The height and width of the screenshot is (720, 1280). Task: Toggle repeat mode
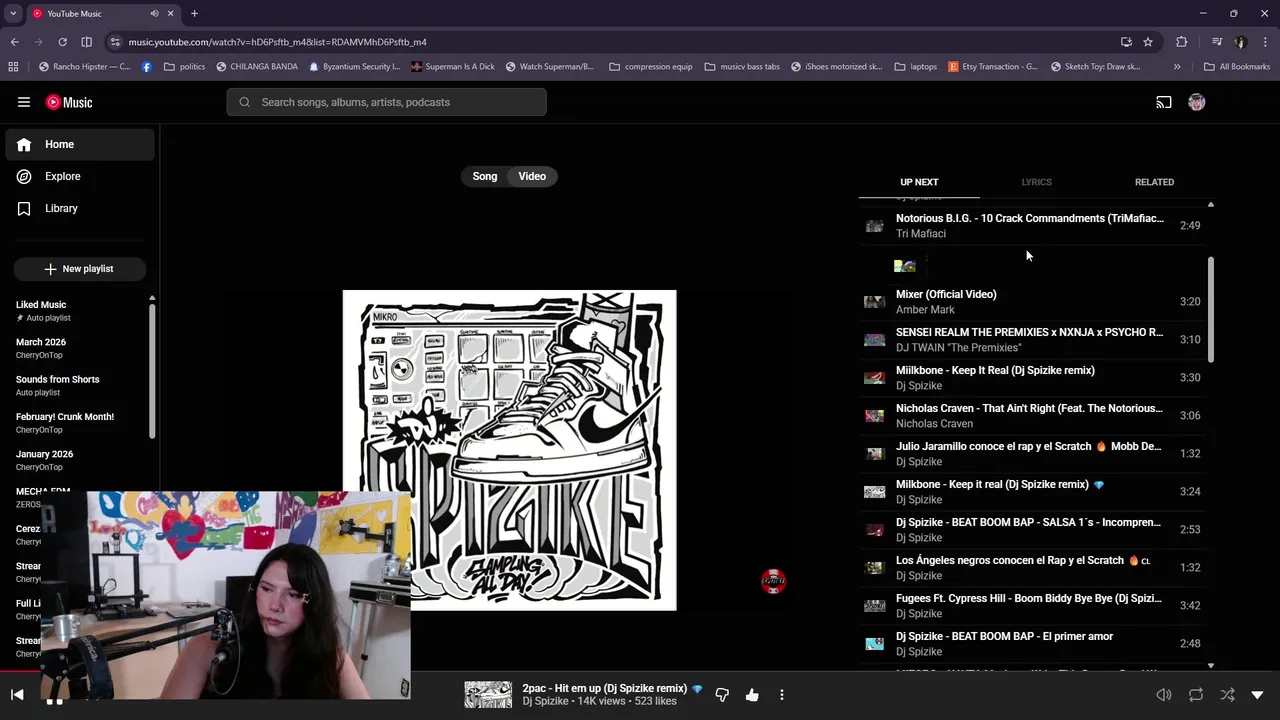[x=1196, y=695]
